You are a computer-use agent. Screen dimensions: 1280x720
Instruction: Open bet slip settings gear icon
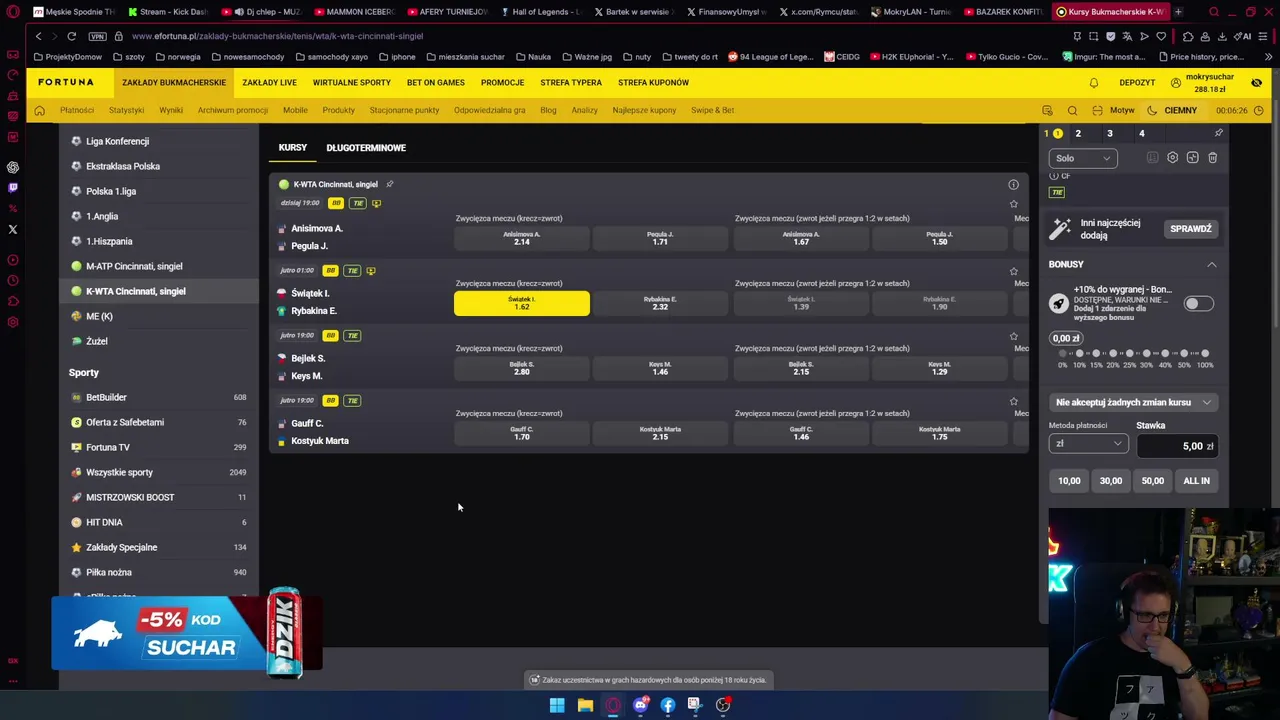[1173, 158]
